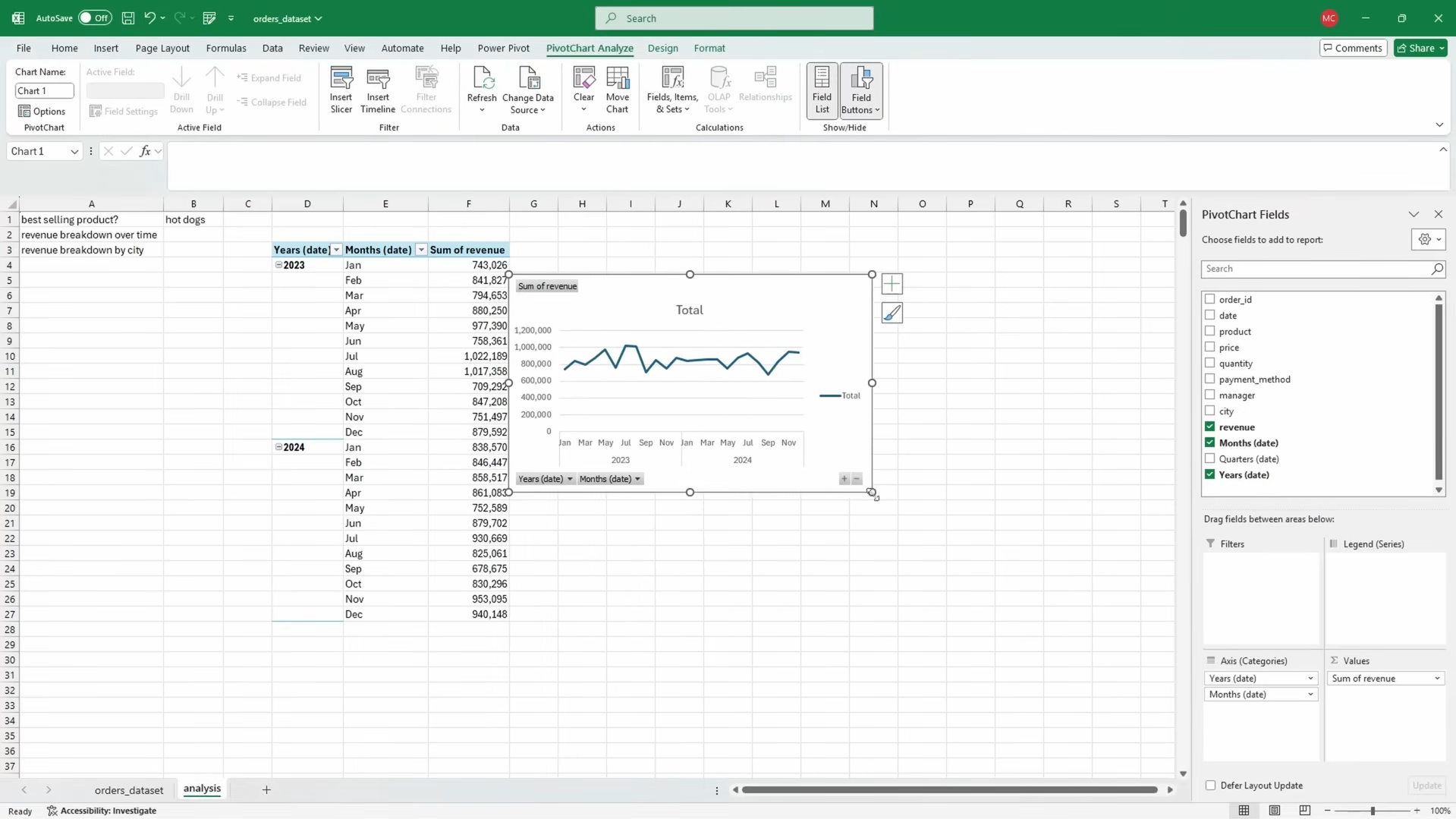The width and height of the screenshot is (1456, 819).
Task: Switch to Normal view icon
Action: tap(1244, 811)
